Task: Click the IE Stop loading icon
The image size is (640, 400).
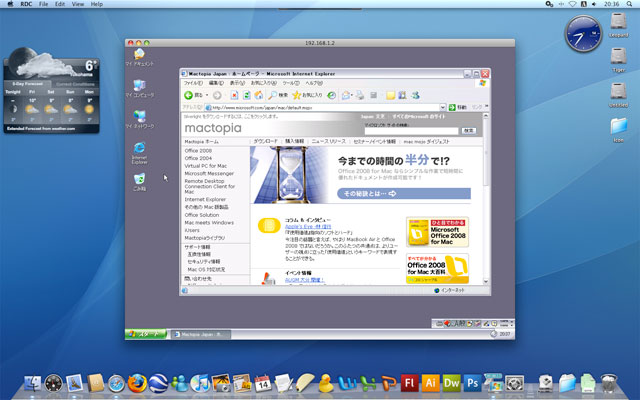Action: (x=234, y=95)
